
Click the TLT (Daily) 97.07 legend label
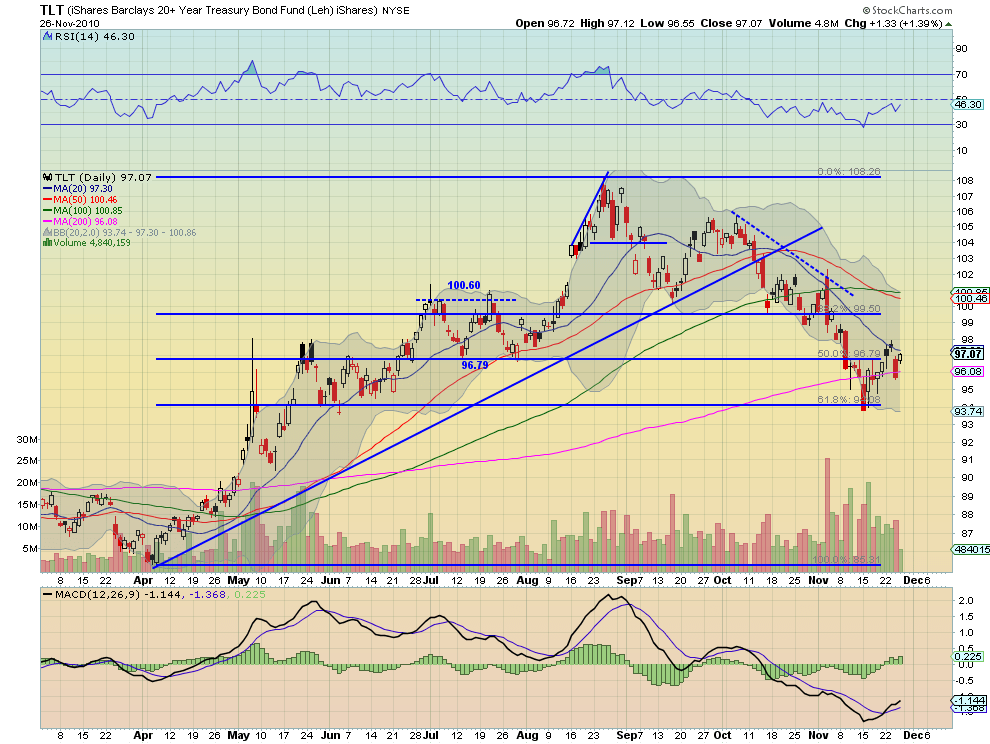click(103, 177)
